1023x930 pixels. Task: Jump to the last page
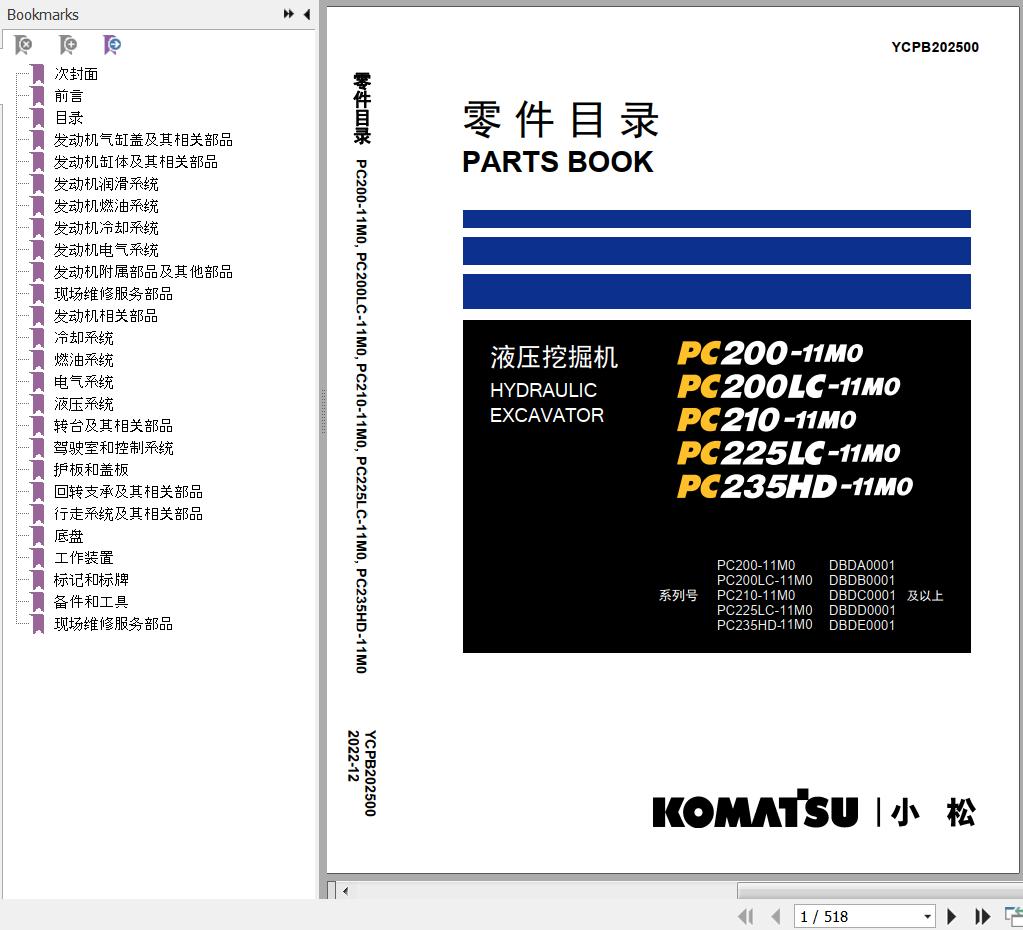(x=982, y=916)
